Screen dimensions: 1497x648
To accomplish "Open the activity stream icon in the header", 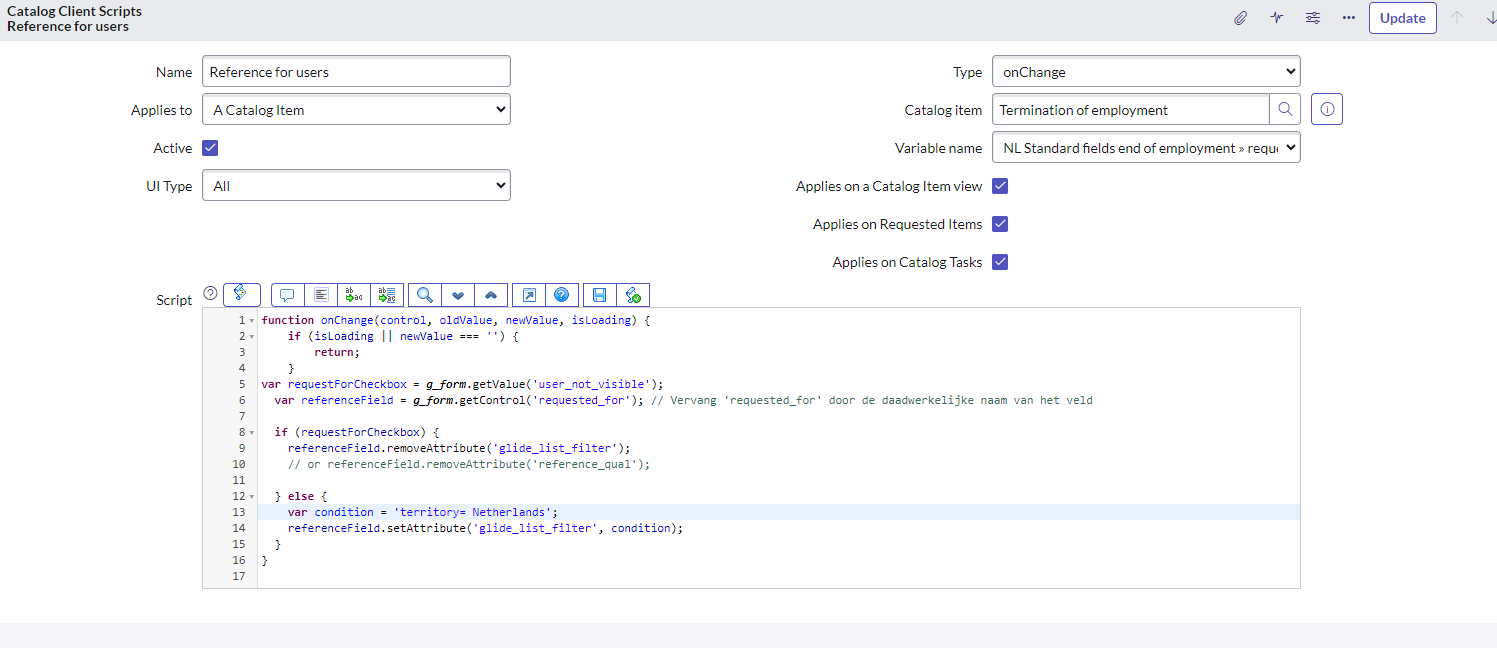I will [x=1276, y=17].
